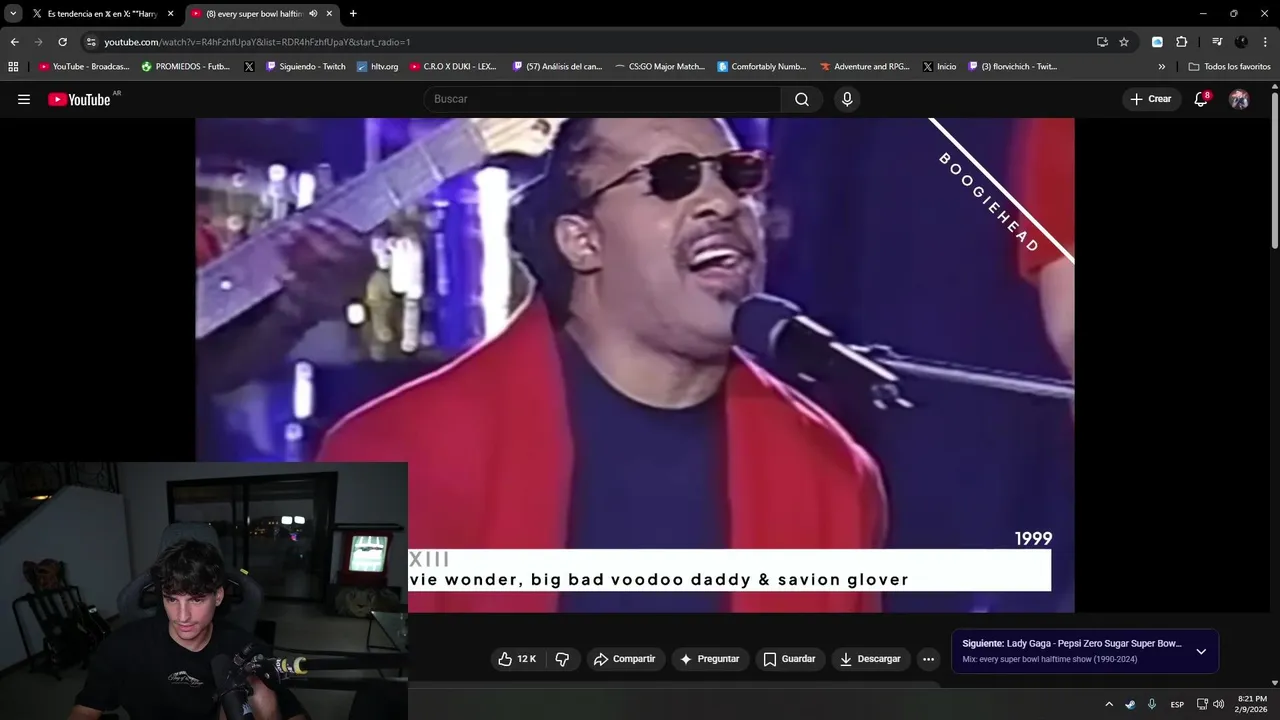
Task: Click the blue extension icon in toolbar
Action: 1158,42
